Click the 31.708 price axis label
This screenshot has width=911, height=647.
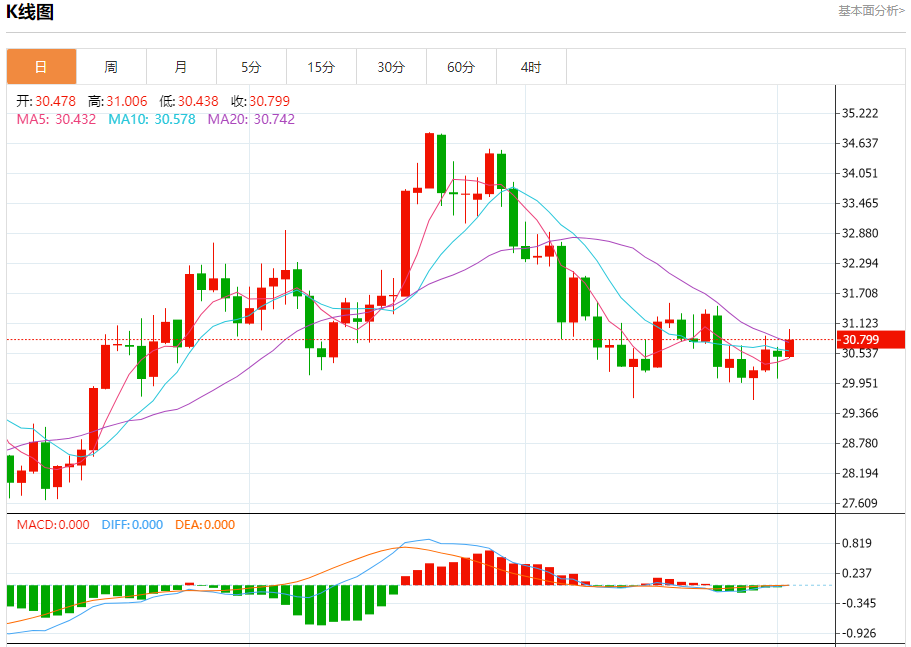(x=860, y=293)
